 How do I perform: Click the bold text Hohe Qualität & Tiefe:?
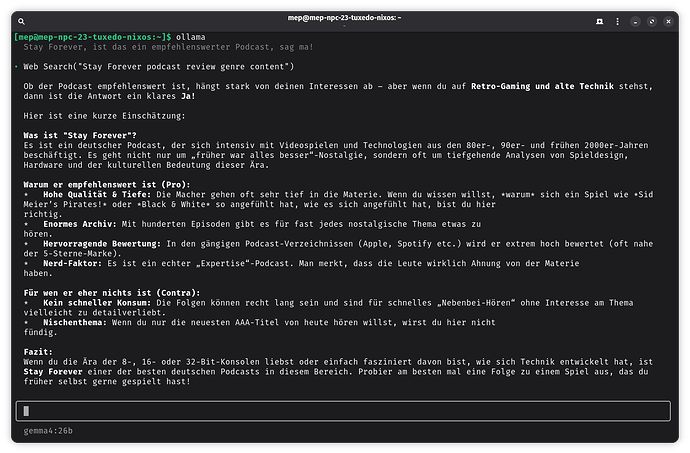pyautogui.click(x=97, y=194)
